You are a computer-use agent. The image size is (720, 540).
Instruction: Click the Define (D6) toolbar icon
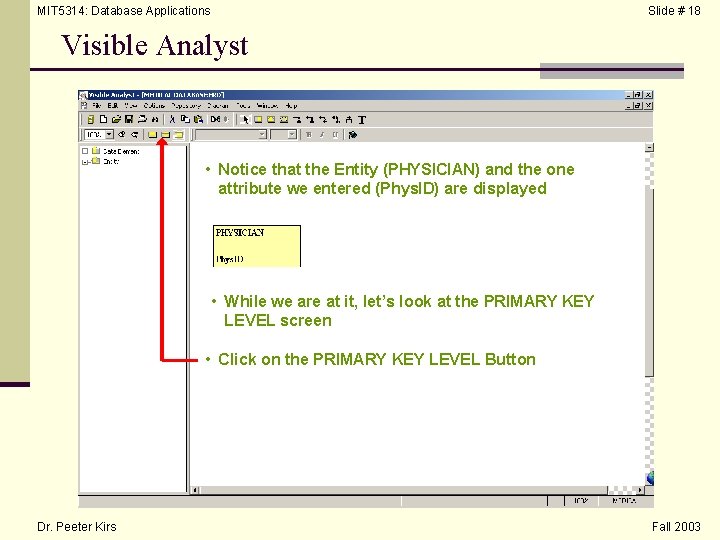point(215,119)
